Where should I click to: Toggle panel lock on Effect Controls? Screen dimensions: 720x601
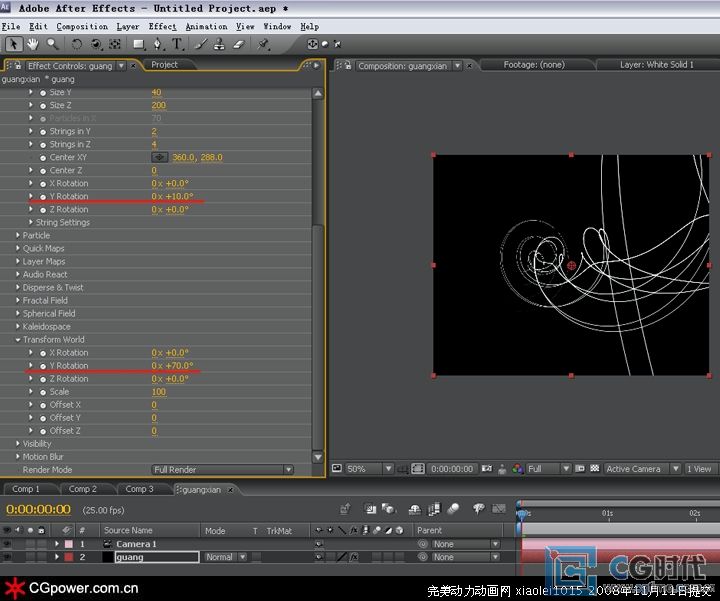(x=17, y=66)
